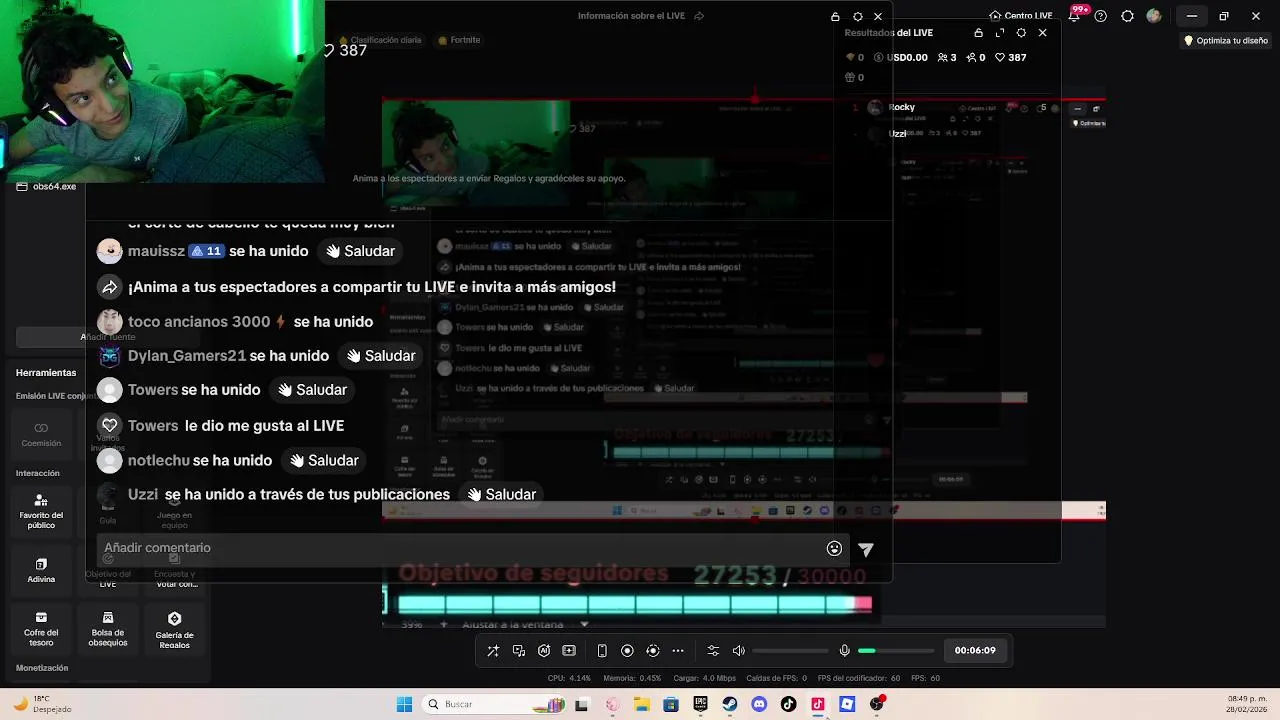
Task: Share LIVE info with arrow icon
Action: click(x=699, y=16)
